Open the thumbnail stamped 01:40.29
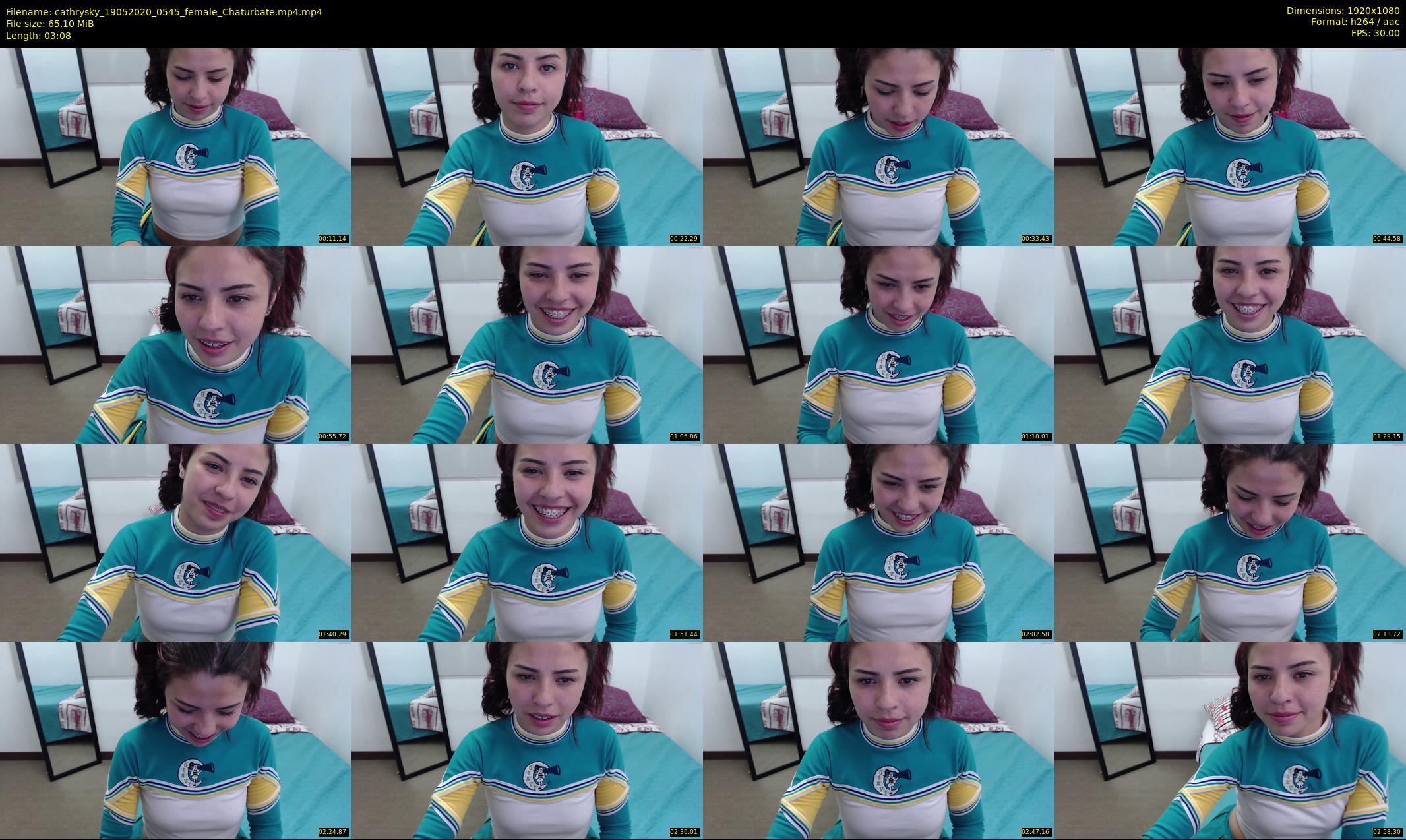This screenshot has width=1406, height=840. tap(175, 542)
